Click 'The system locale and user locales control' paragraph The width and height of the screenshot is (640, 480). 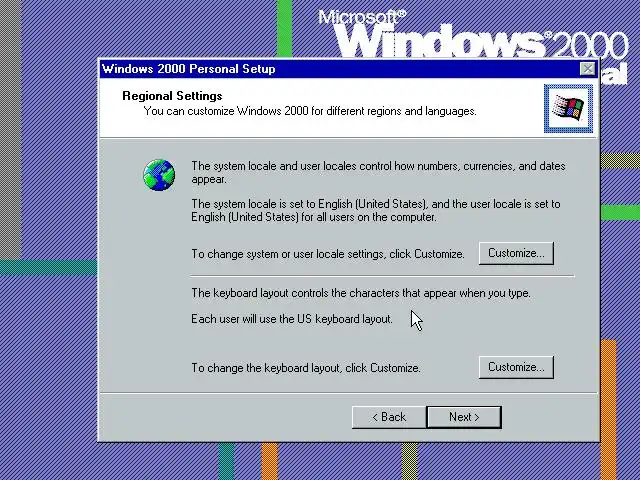click(378, 172)
